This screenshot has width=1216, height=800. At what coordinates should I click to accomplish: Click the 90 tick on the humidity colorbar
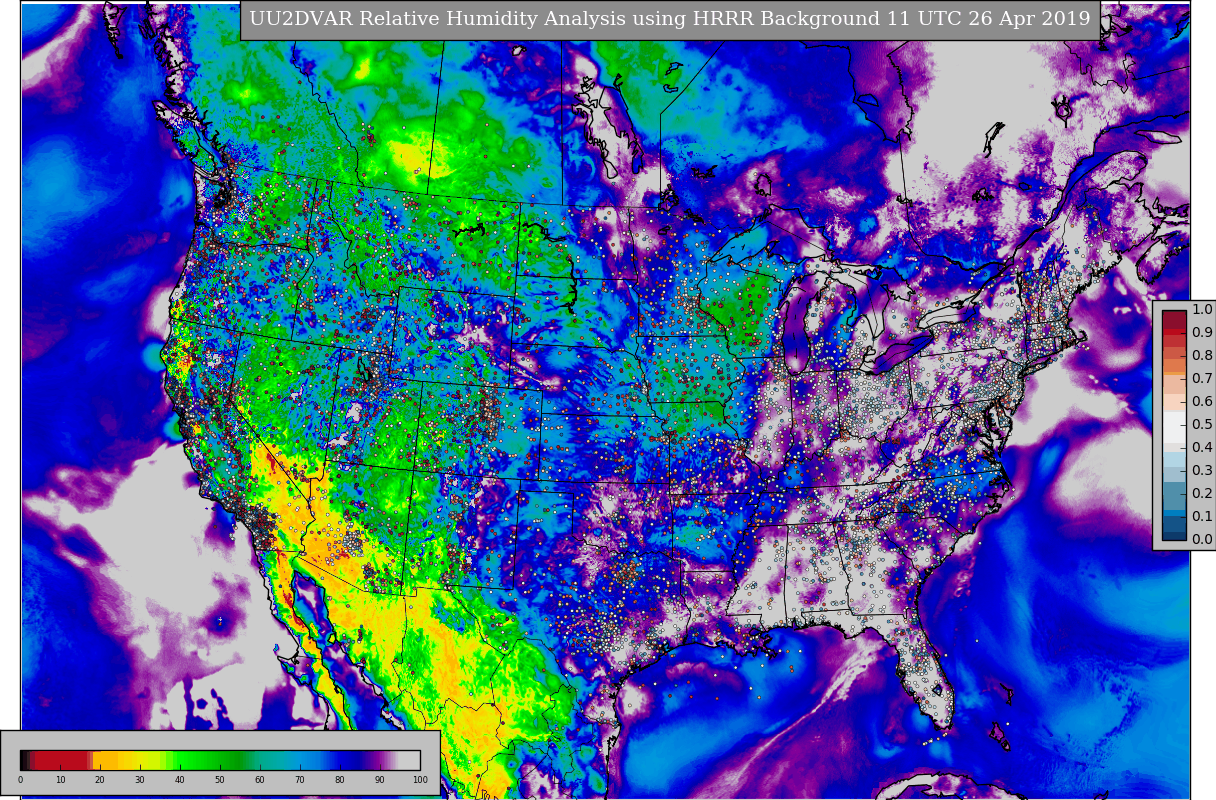380,780
